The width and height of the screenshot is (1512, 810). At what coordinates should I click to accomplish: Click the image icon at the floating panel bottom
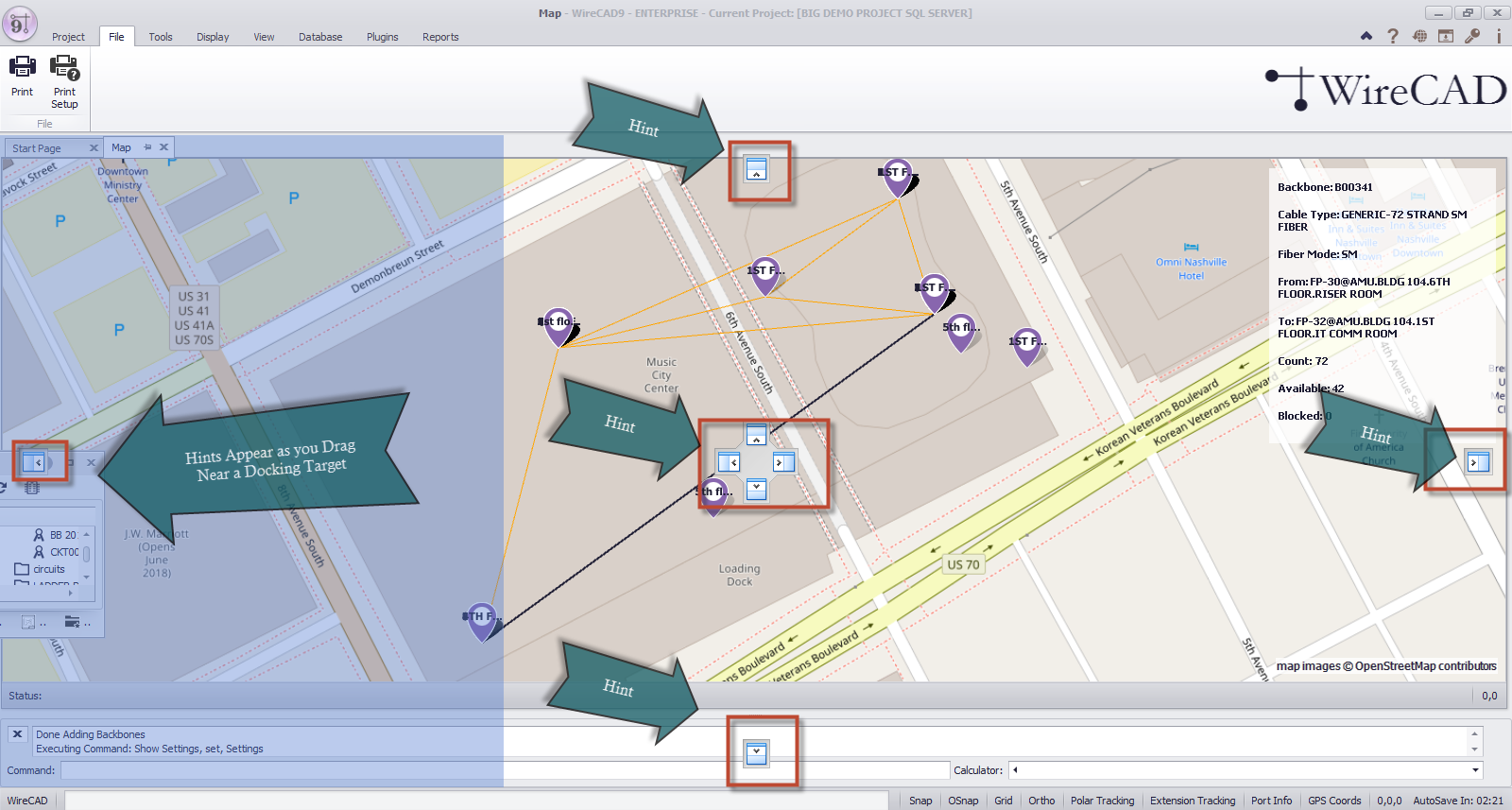28,622
